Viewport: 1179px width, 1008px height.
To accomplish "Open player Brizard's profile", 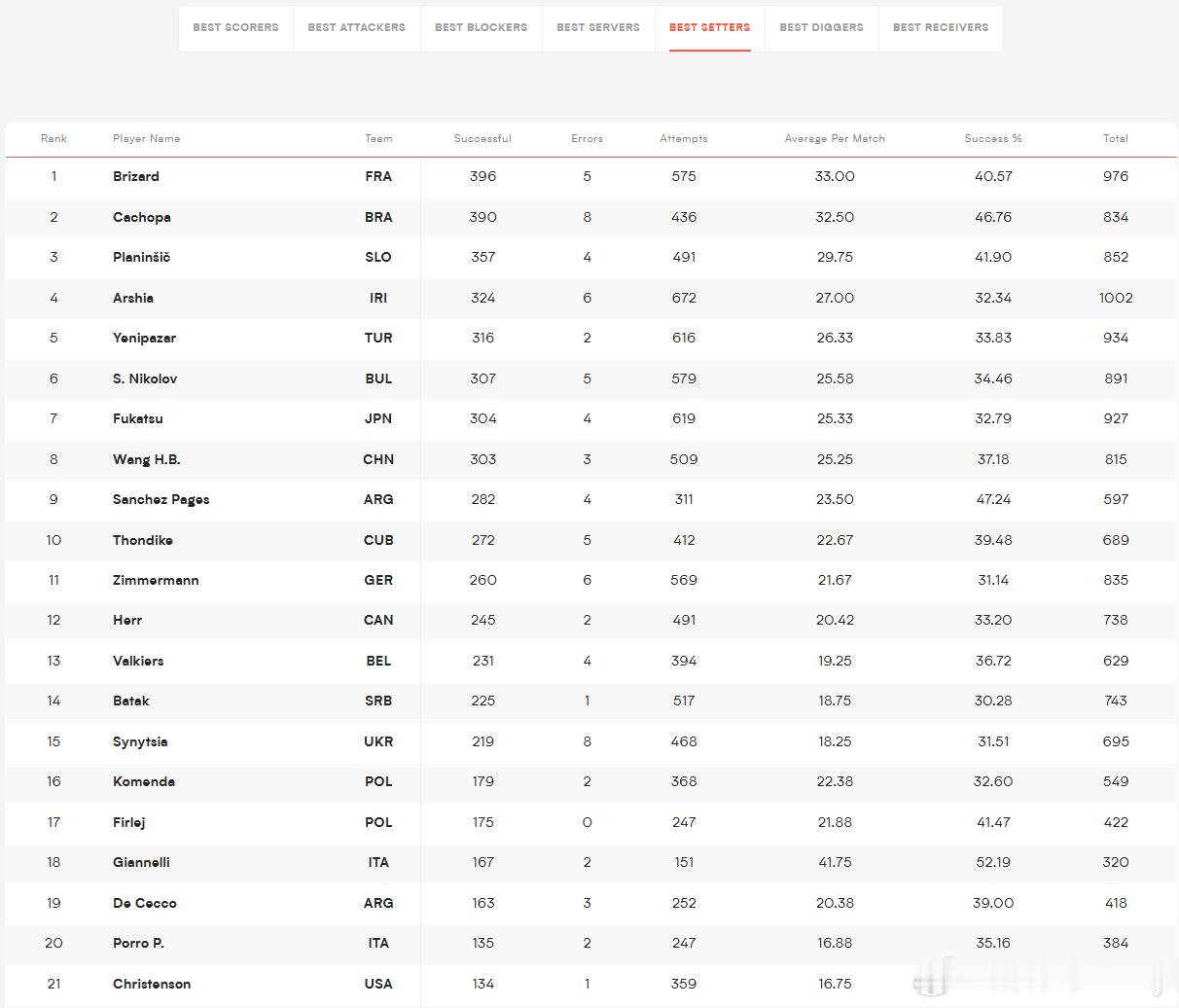I will [x=136, y=176].
